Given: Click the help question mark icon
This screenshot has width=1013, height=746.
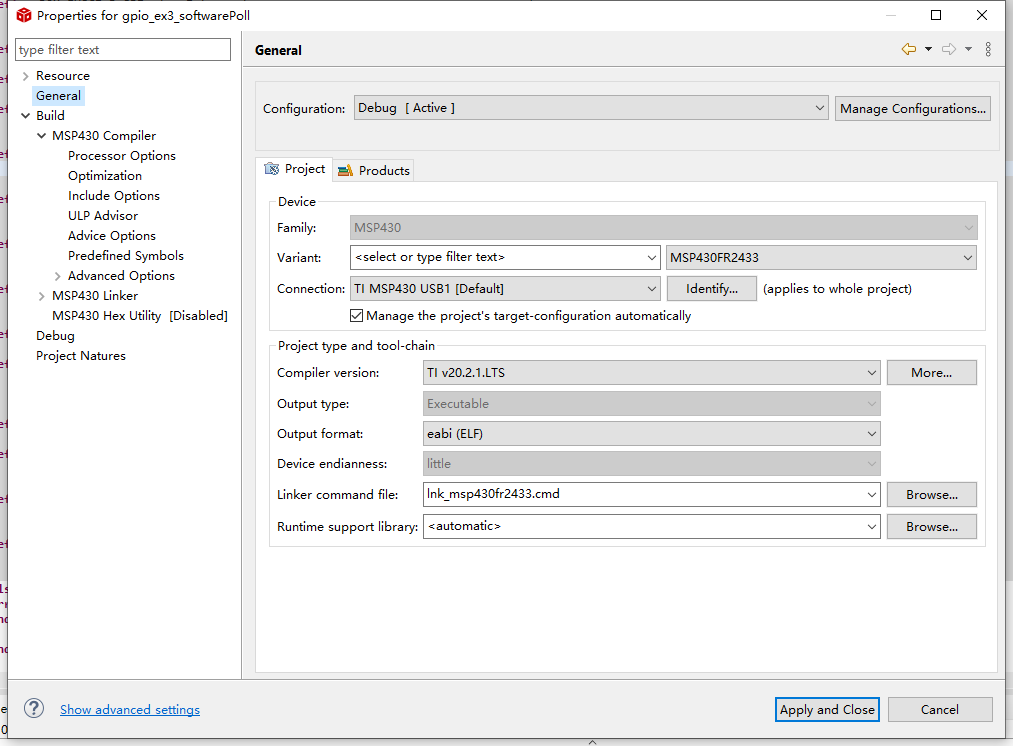Looking at the screenshot, I should click(x=34, y=709).
